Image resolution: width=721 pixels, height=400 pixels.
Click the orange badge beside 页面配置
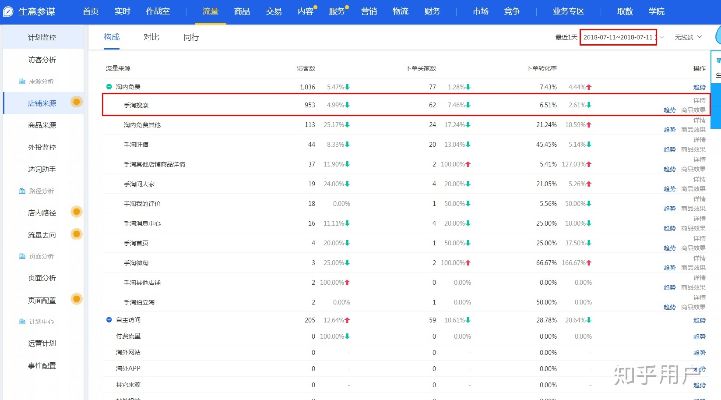point(76,299)
